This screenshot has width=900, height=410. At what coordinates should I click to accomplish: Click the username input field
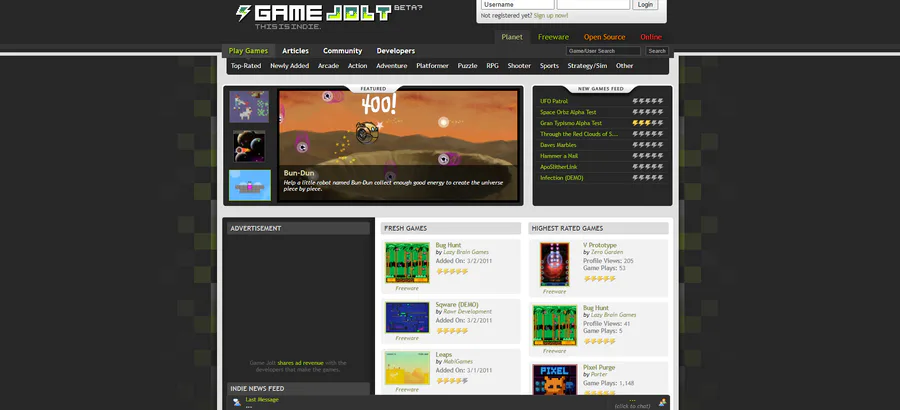coord(517,5)
